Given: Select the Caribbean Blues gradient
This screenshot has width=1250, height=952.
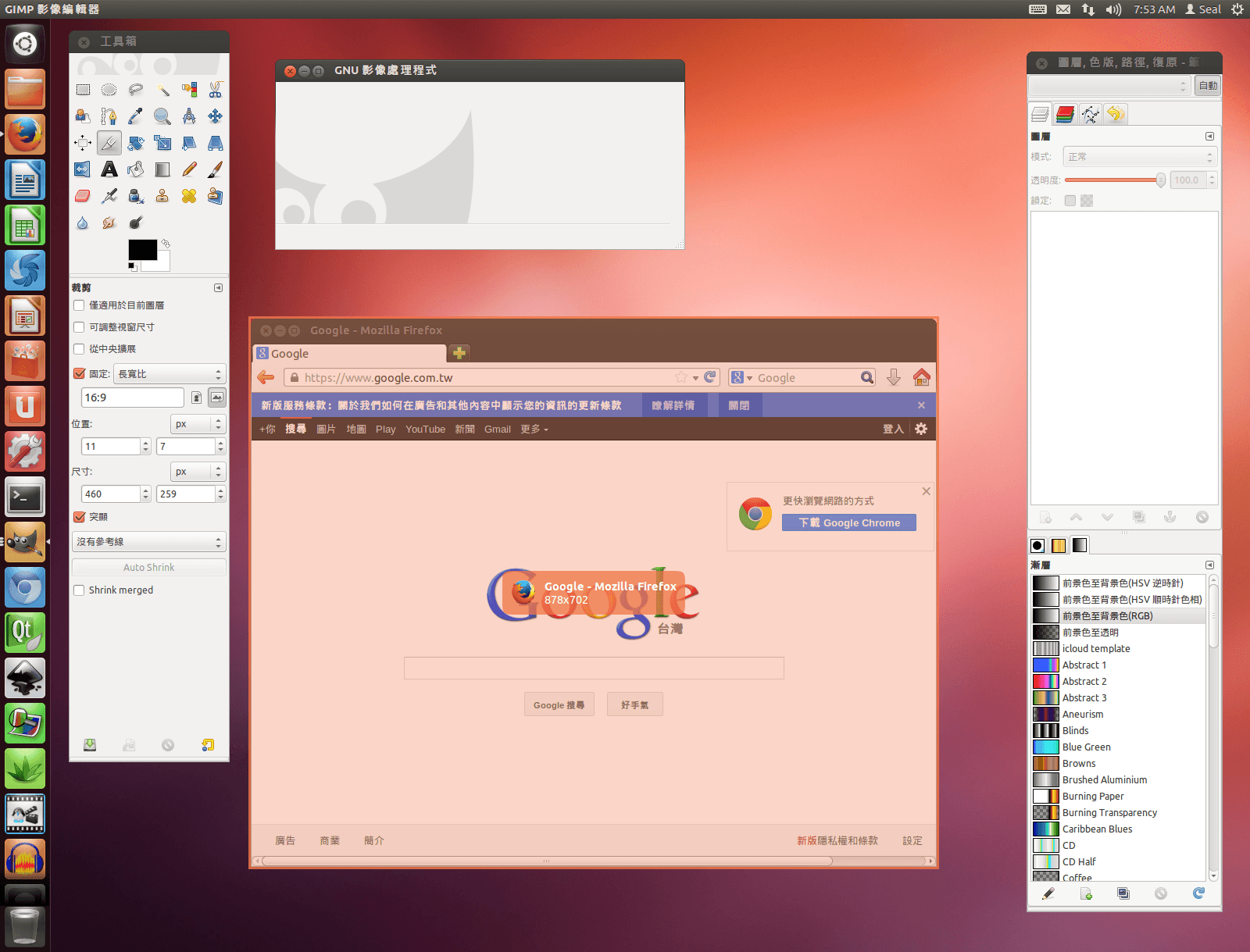Looking at the screenshot, I should (1097, 829).
